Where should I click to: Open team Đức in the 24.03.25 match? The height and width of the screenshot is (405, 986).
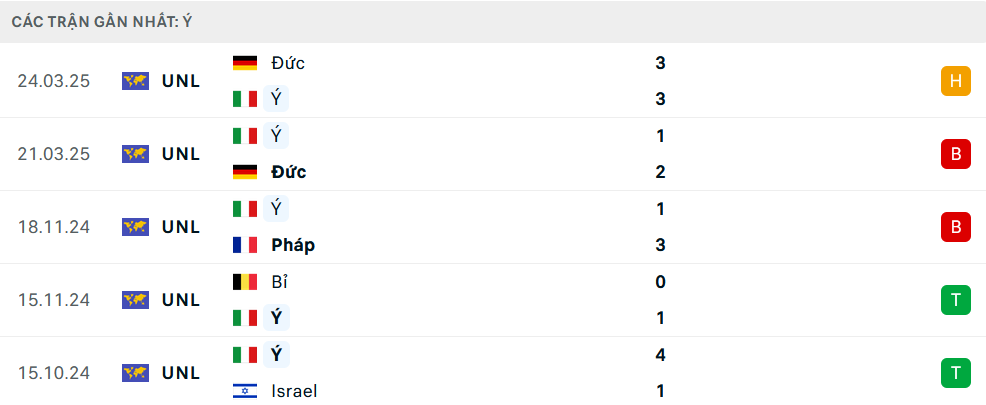coord(288,63)
